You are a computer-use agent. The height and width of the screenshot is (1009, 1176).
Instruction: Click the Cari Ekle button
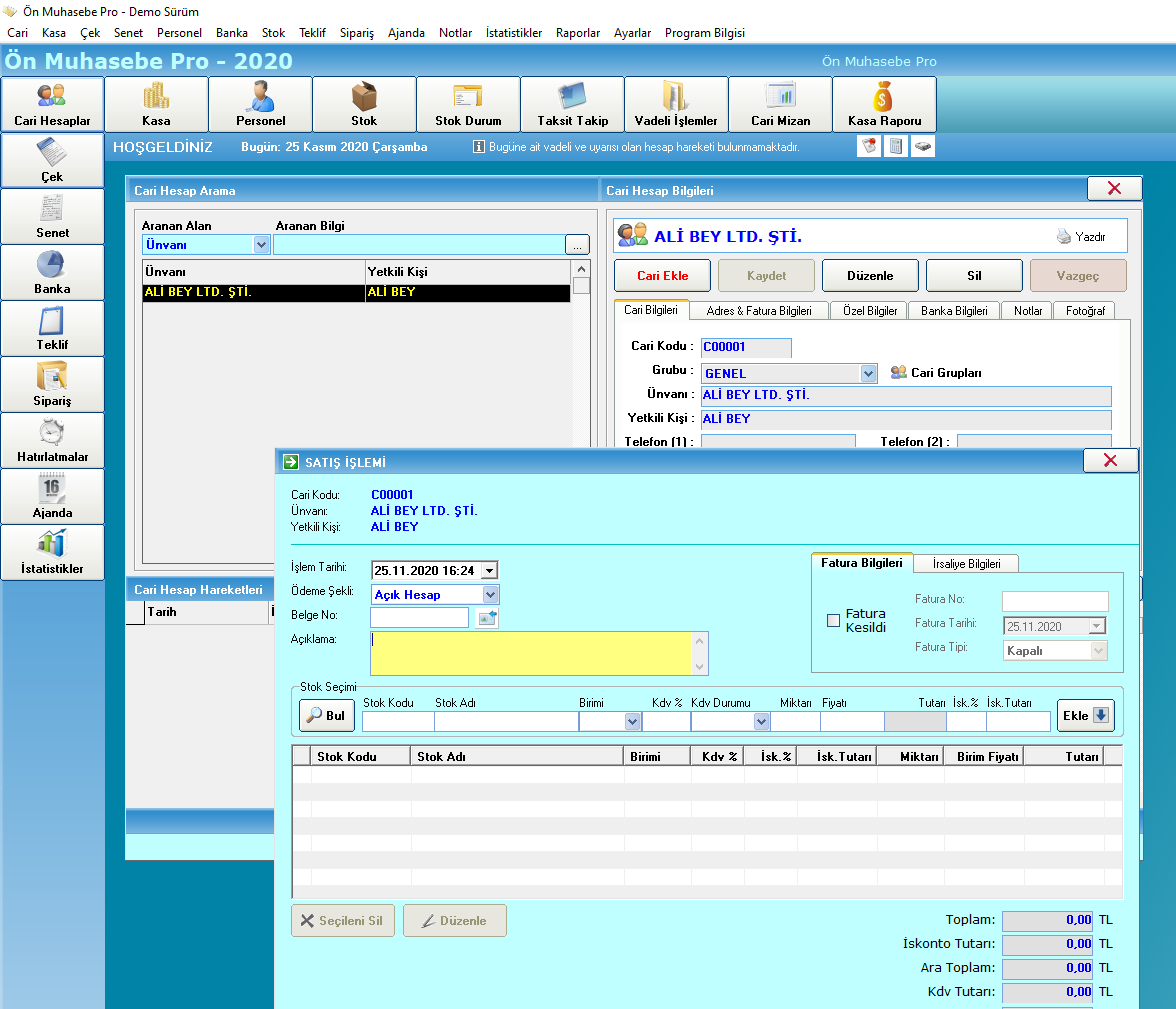pos(662,275)
